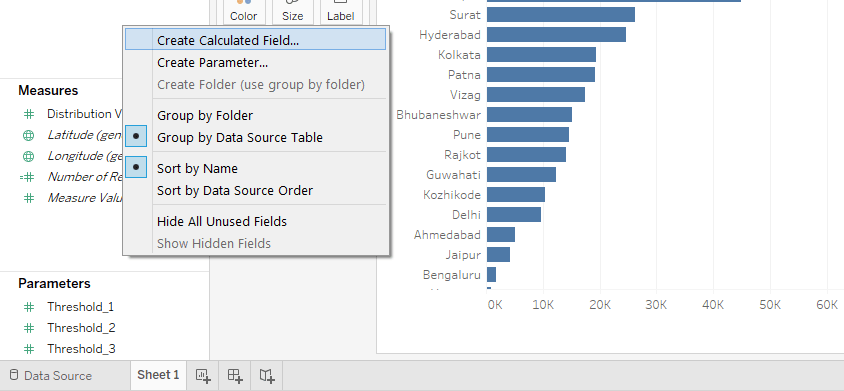Click the Number of Records calculated icon

pyautogui.click(x=27, y=177)
